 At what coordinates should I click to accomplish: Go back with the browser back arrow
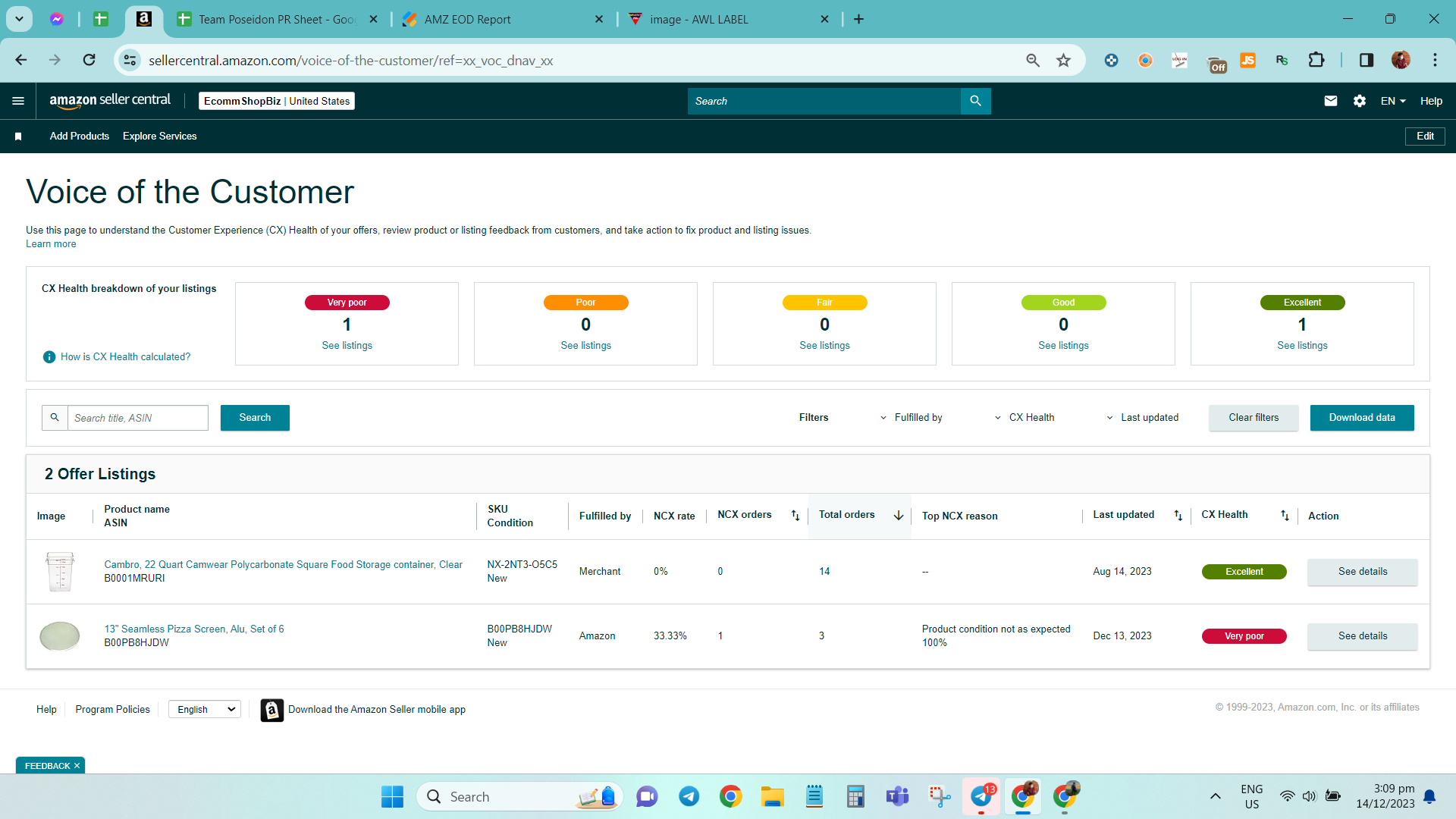21,60
